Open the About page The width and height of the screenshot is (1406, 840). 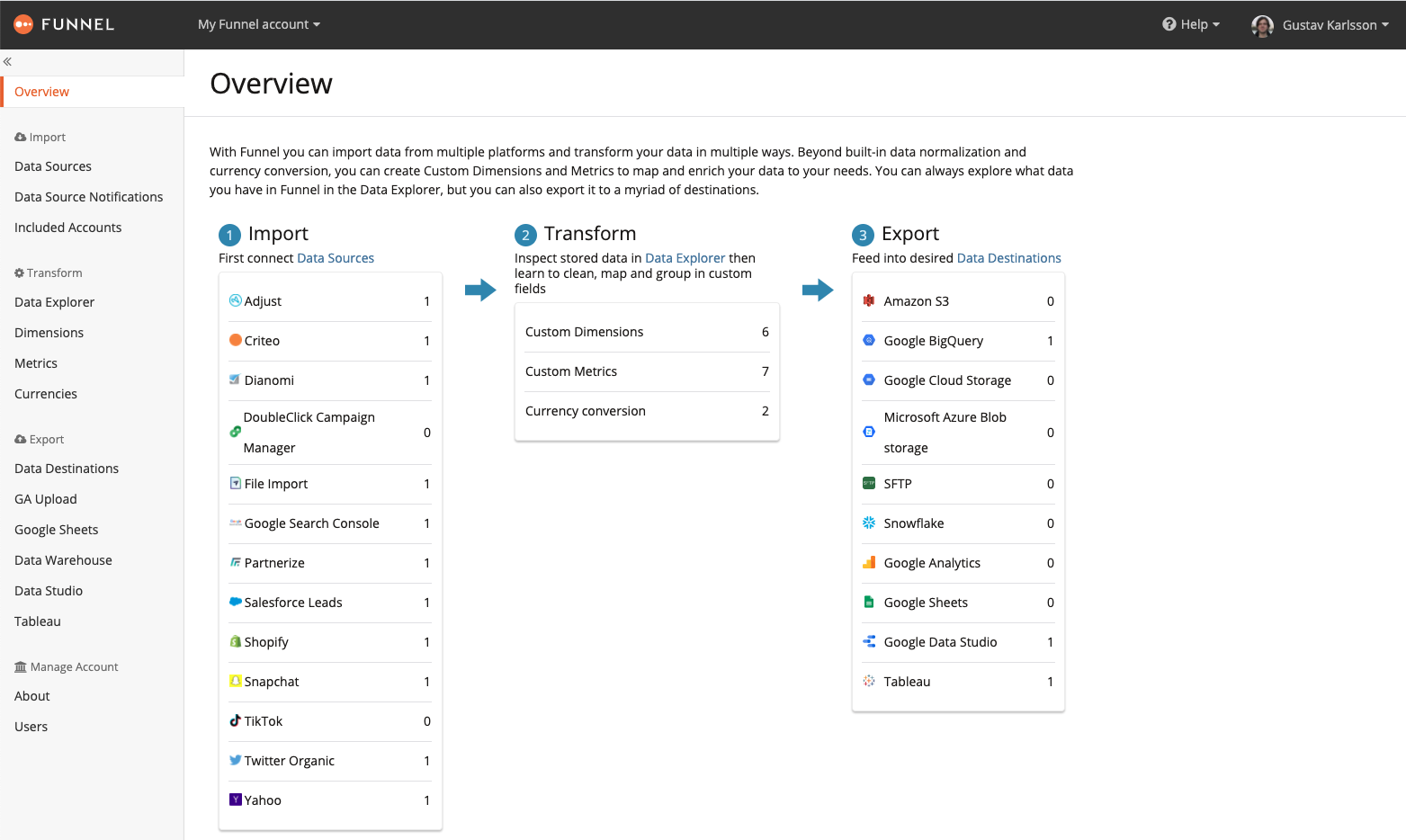tap(32, 696)
